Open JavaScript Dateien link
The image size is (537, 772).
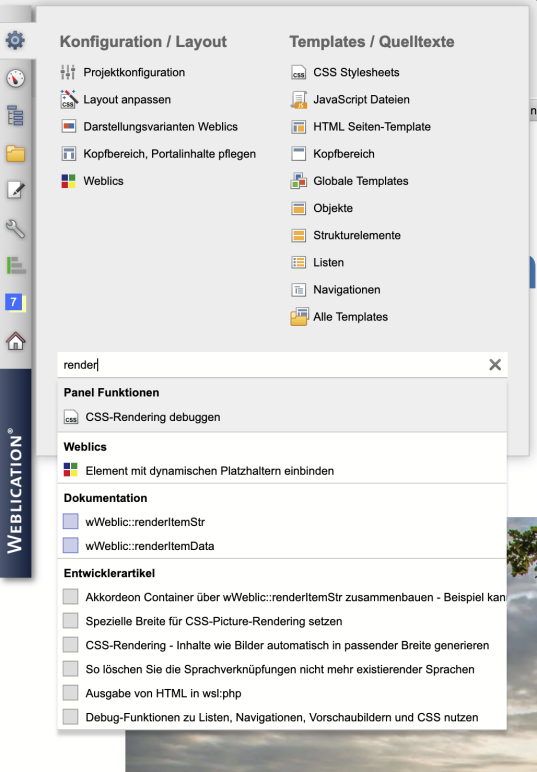coord(361,99)
